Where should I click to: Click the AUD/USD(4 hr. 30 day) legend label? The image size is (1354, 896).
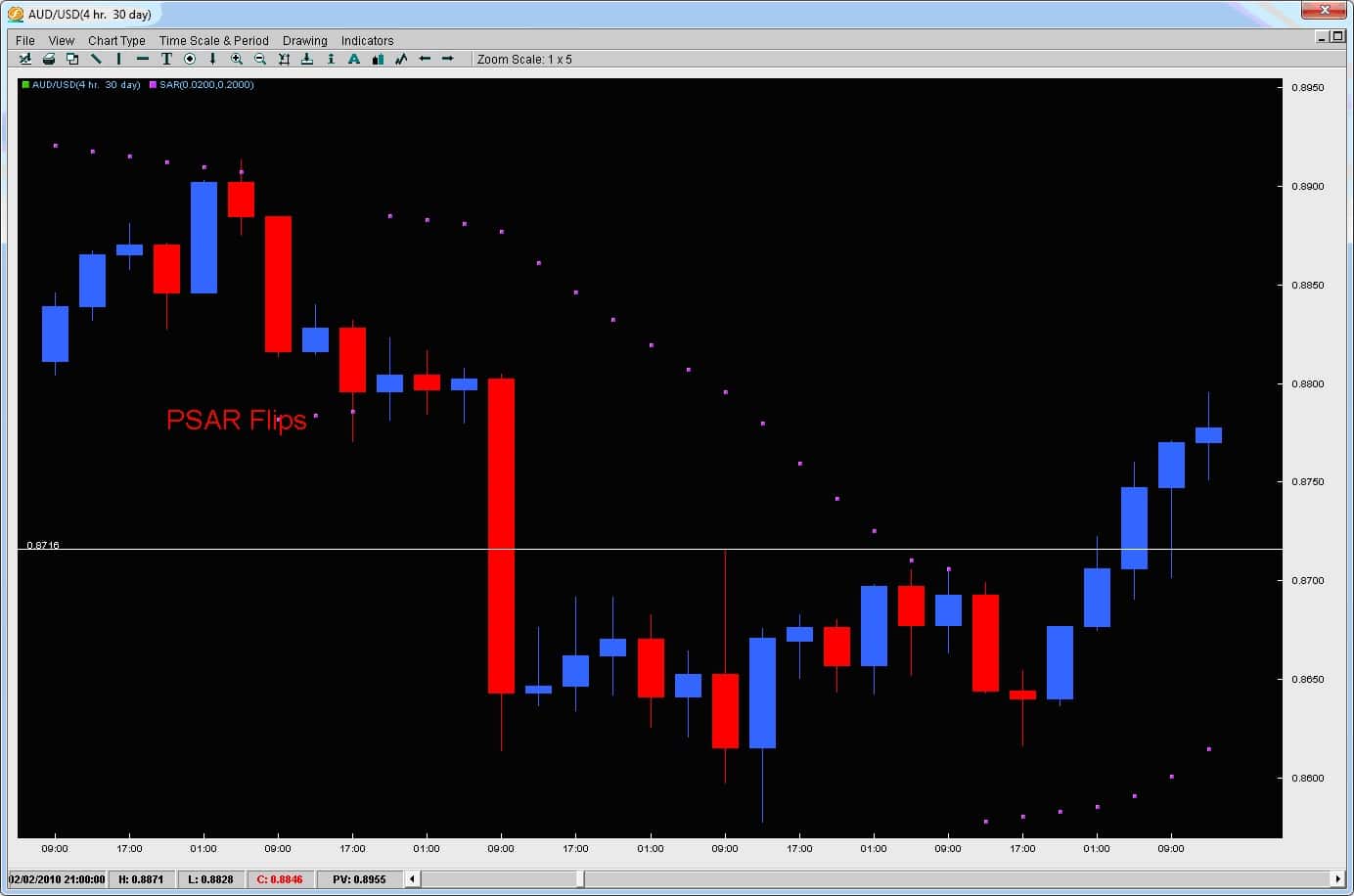86,85
